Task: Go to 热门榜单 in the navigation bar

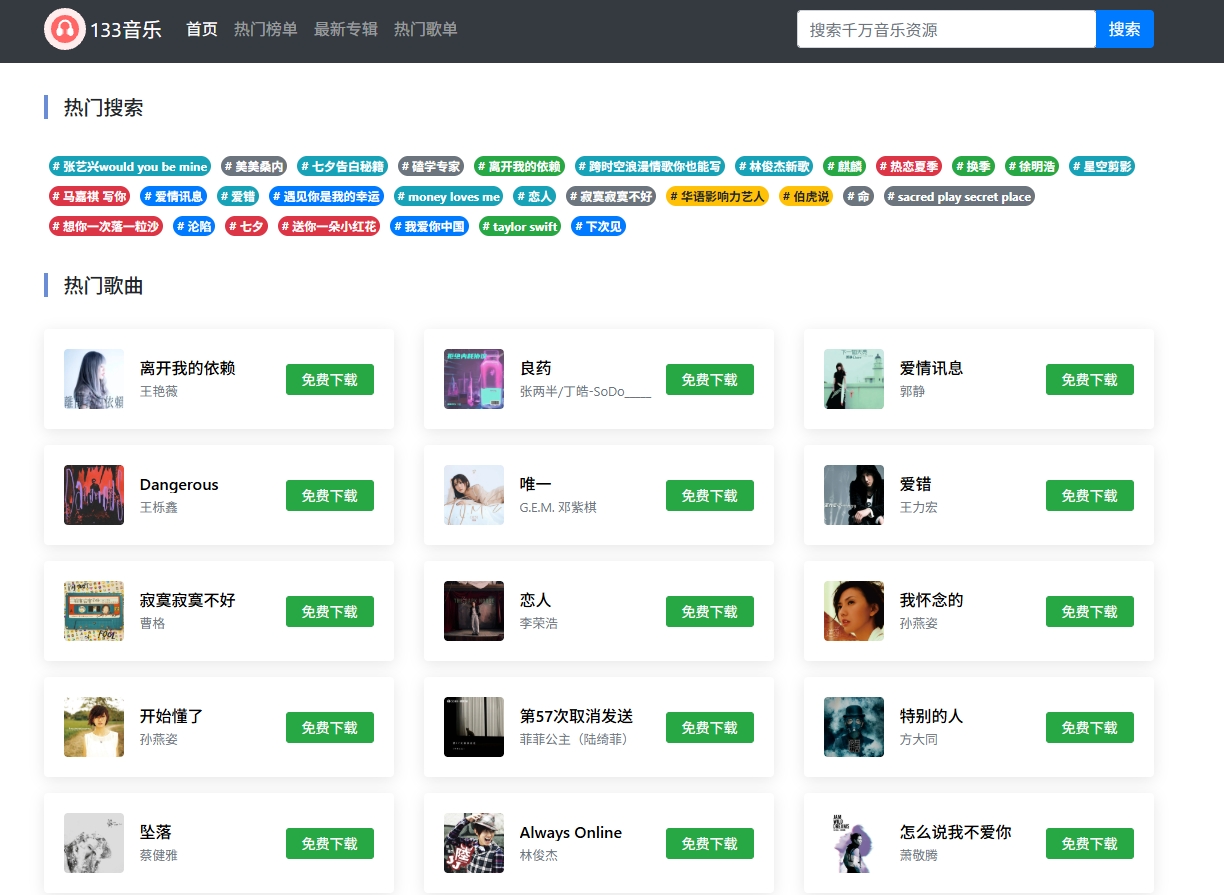Action: [x=266, y=29]
